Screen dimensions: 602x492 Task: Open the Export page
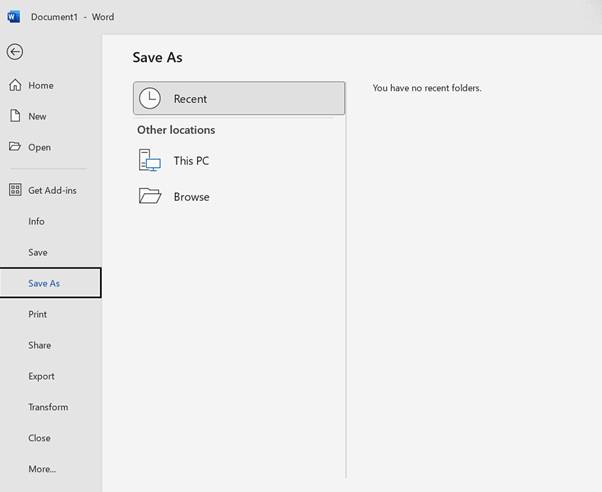(x=41, y=376)
